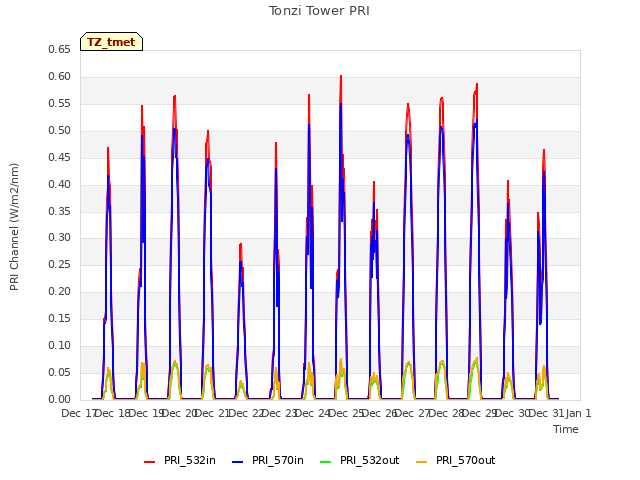Click the 0.00 y-axis tick label
The image size is (640, 480).
point(60,399)
